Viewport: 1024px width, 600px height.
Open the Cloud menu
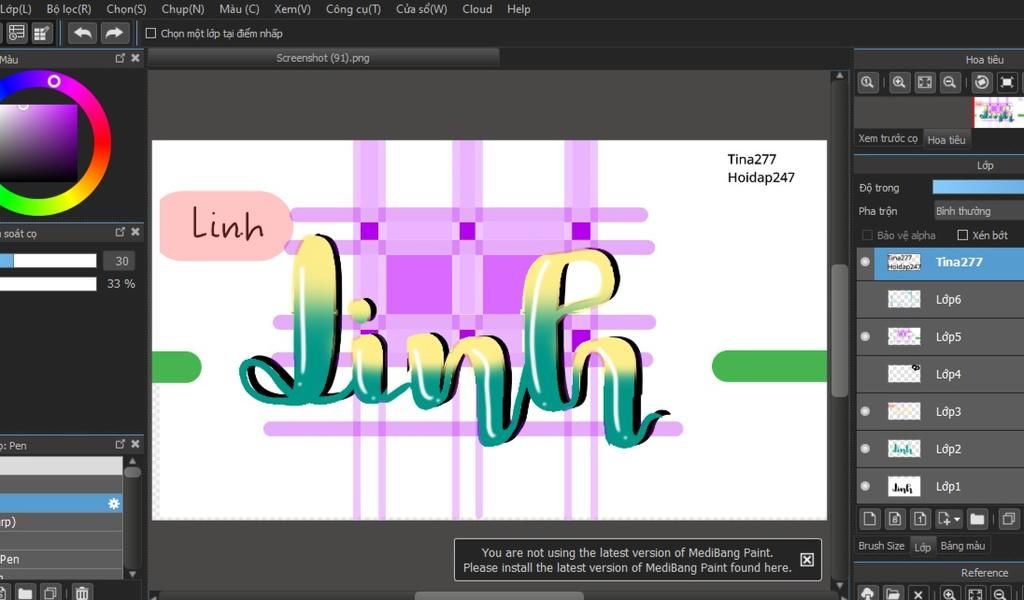(x=477, y=9)
